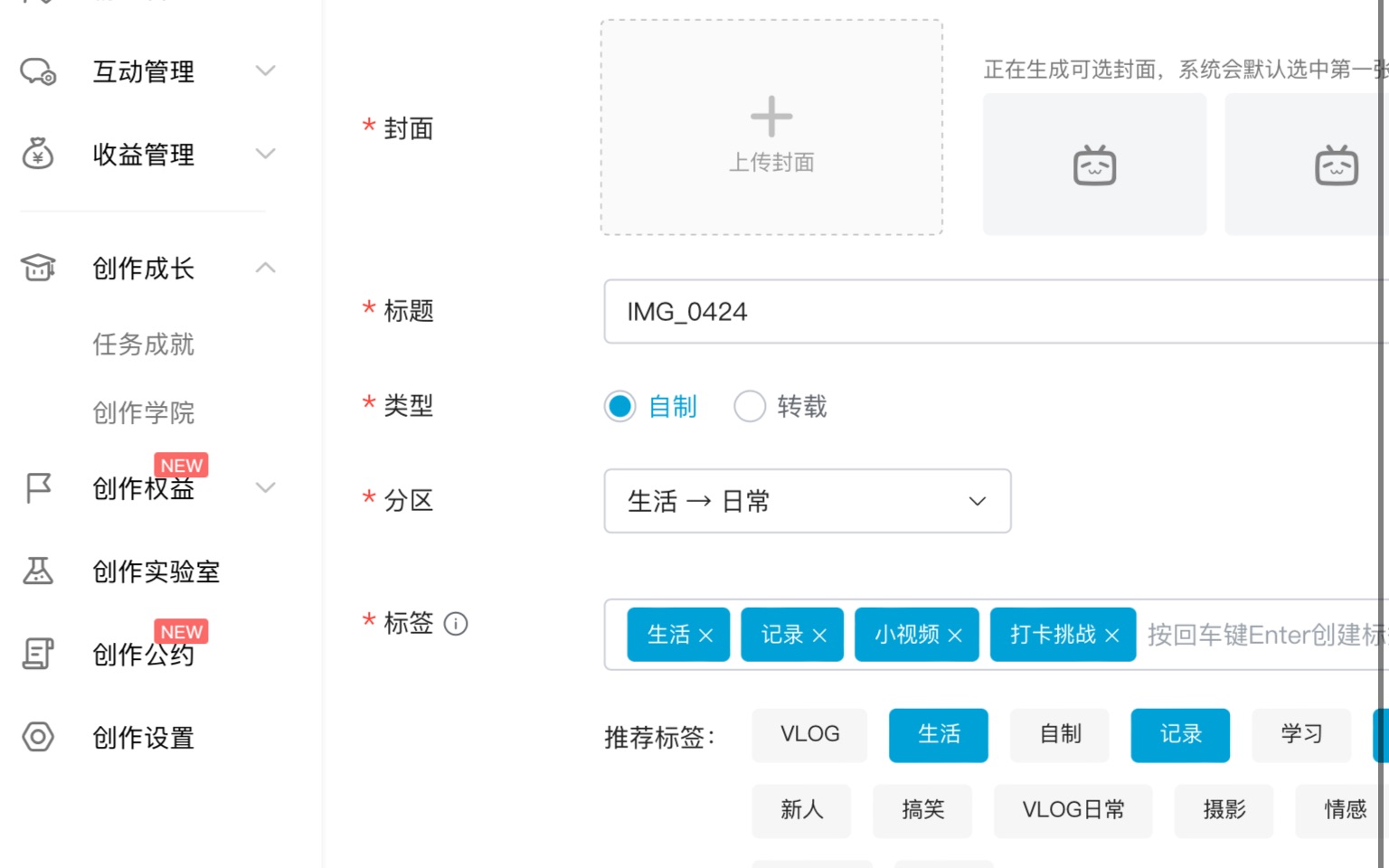Viewport: 1389px width, 868px height.
Task: Remove the 生活 tag with its x
Action: click(706, 636)
